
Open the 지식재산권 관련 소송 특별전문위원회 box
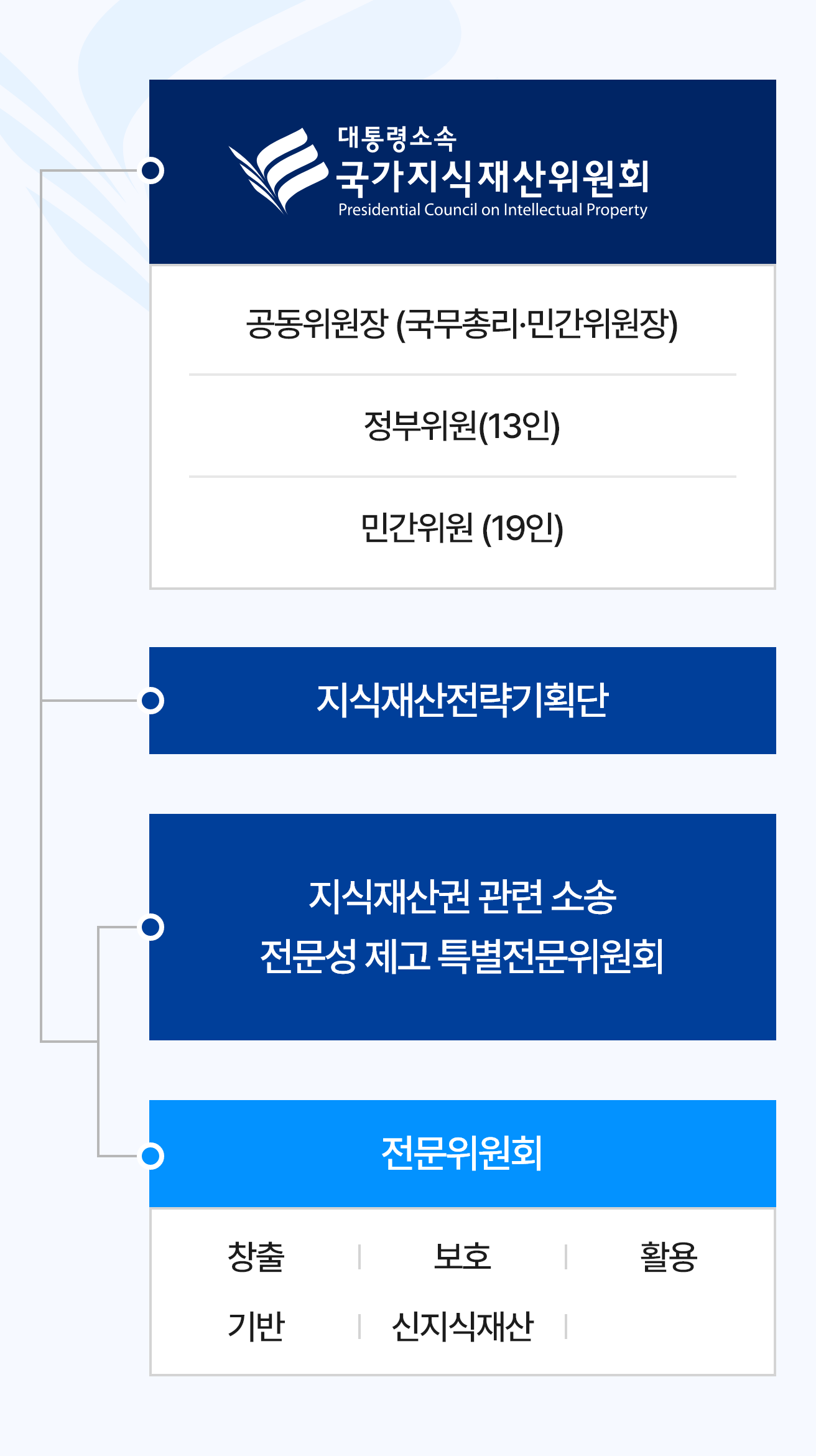pyautogui.click(x=463, y=927)
